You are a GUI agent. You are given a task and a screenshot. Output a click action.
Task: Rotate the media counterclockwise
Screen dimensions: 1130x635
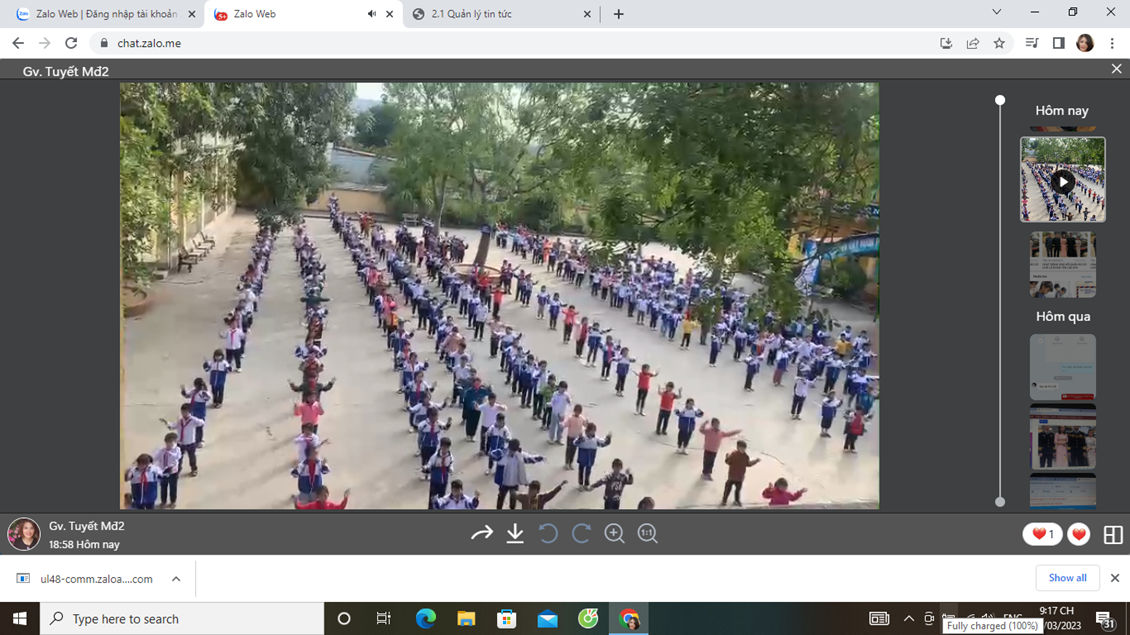pos(548,534)
